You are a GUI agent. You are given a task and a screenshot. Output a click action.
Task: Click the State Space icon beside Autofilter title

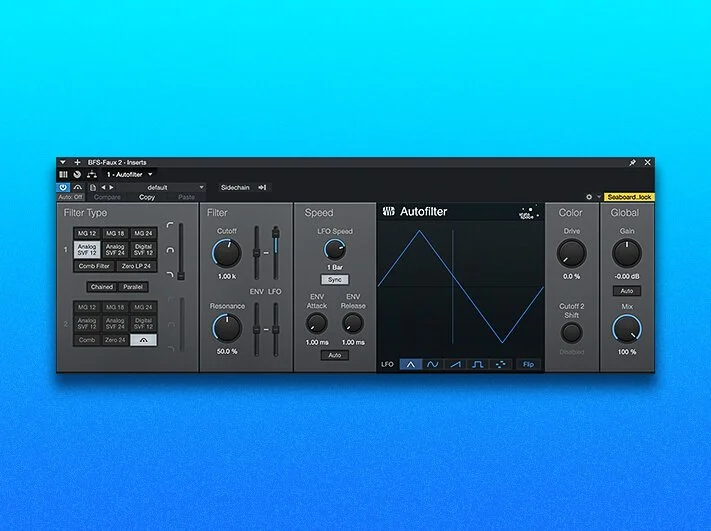[x=529, y=212]
